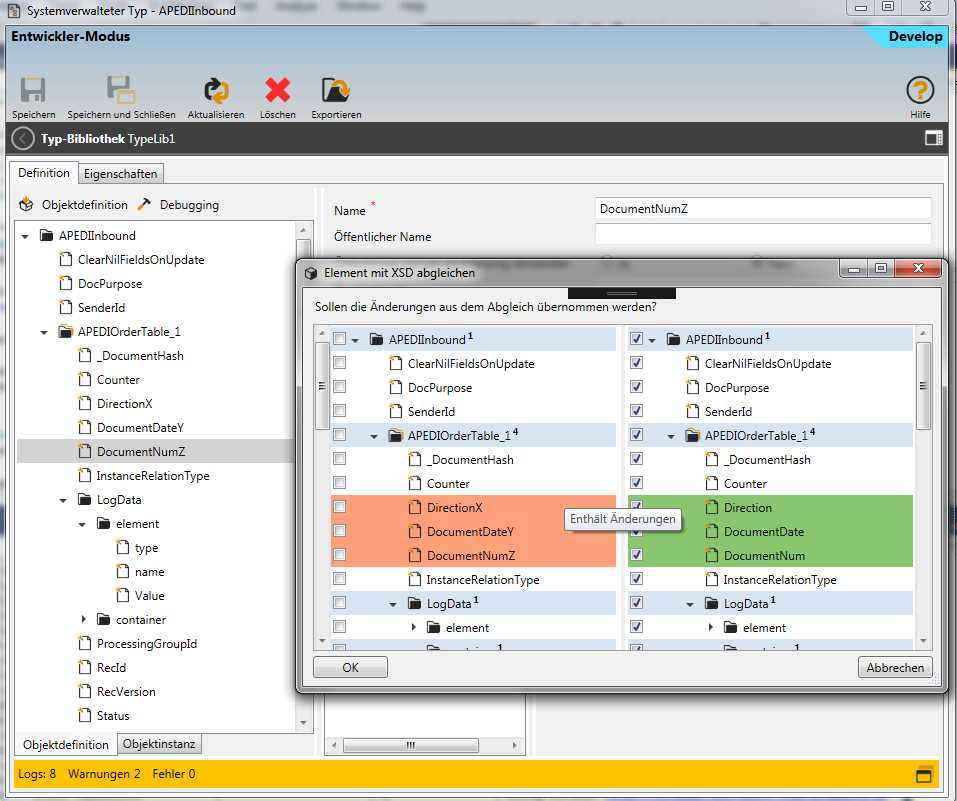Click the Warnungen 2 status entry
This screenshot has width=957, height=801.
[x=104, y=774]
